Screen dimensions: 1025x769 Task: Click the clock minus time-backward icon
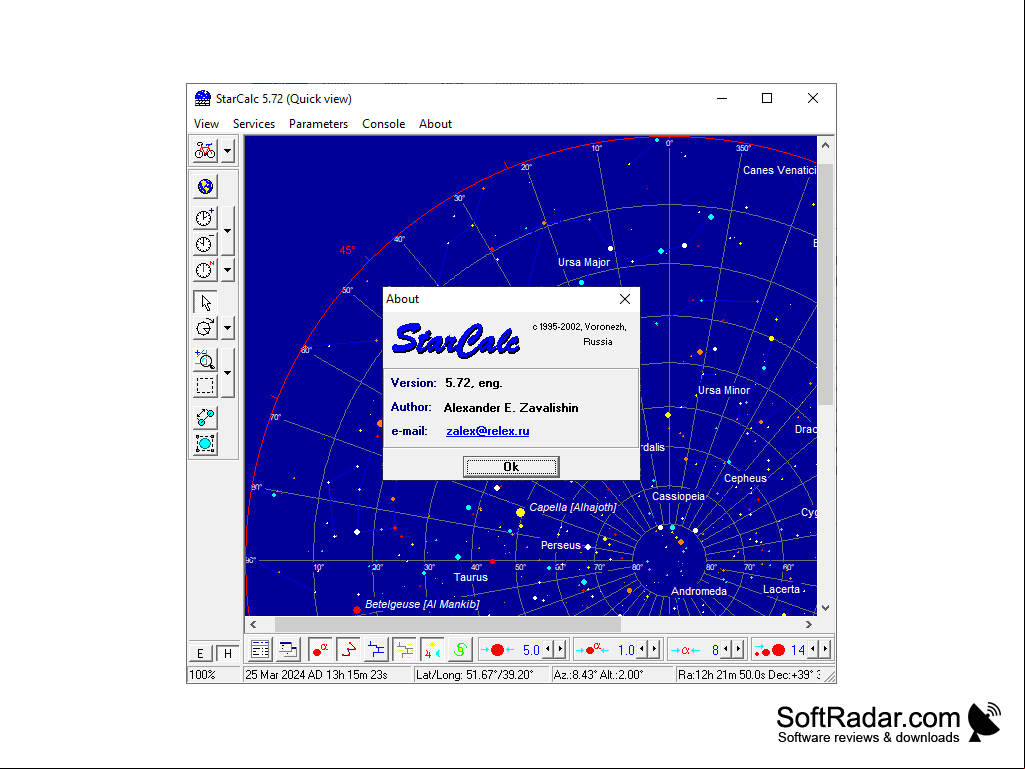[x=205, y=243]
